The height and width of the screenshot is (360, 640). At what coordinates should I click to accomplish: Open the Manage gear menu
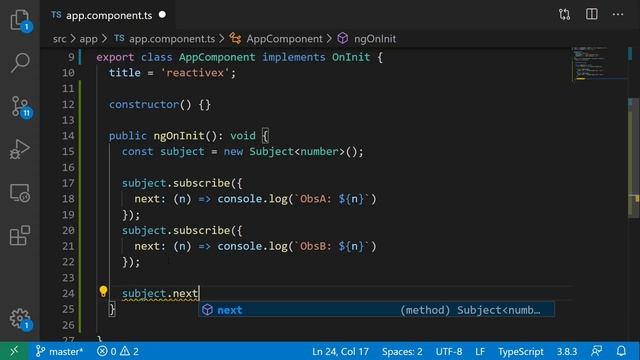click(x=20, y=318)
